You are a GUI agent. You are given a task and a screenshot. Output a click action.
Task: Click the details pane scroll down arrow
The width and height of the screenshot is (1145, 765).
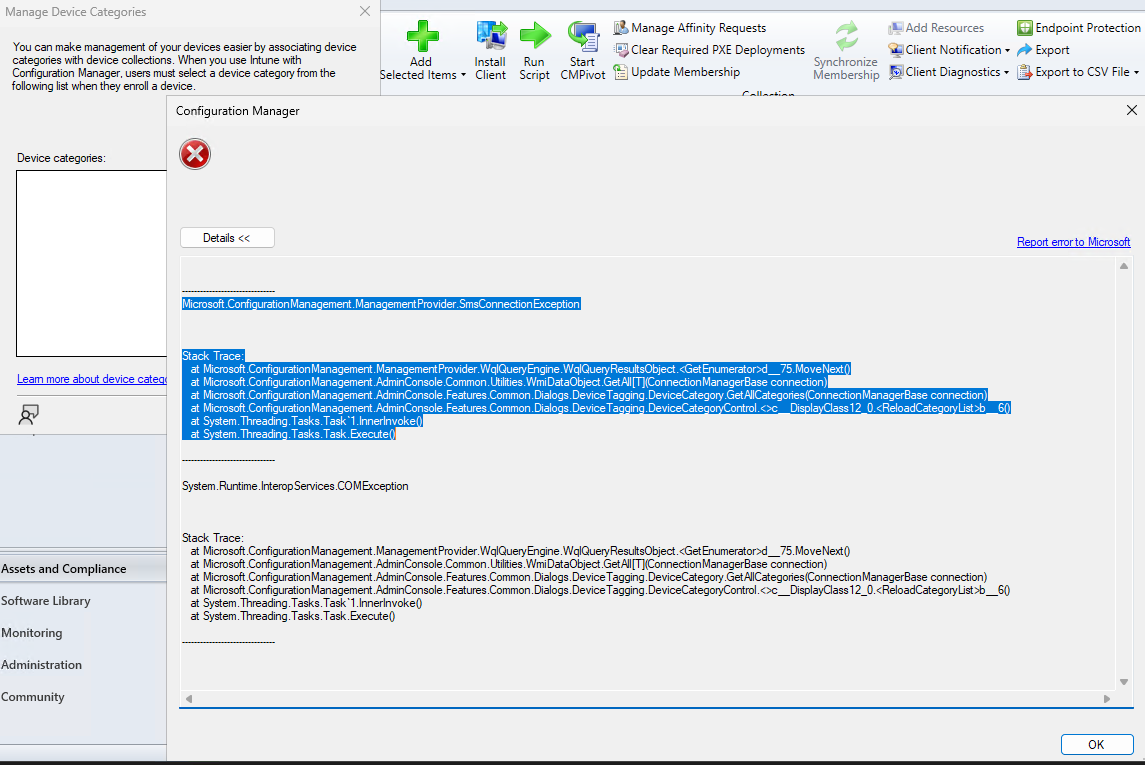(x=1124, y=682)
